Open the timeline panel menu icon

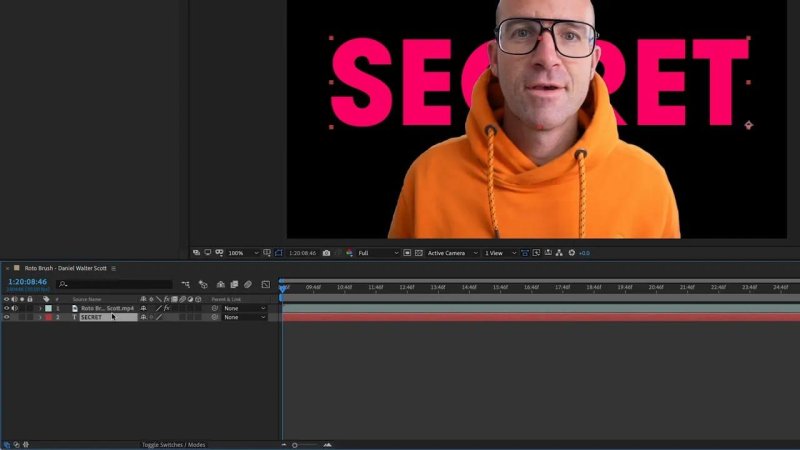(x=114, y=268)
